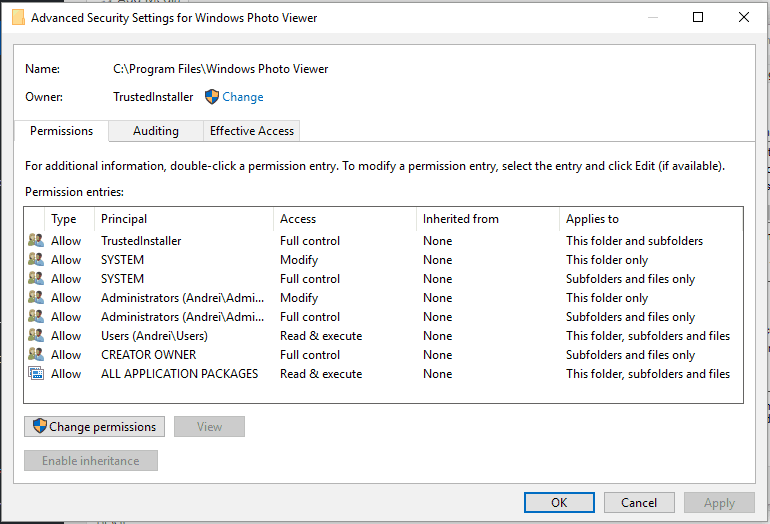Click the folder icon in the title bar
This screenshot has width=770, height=524.
(18, 18)
